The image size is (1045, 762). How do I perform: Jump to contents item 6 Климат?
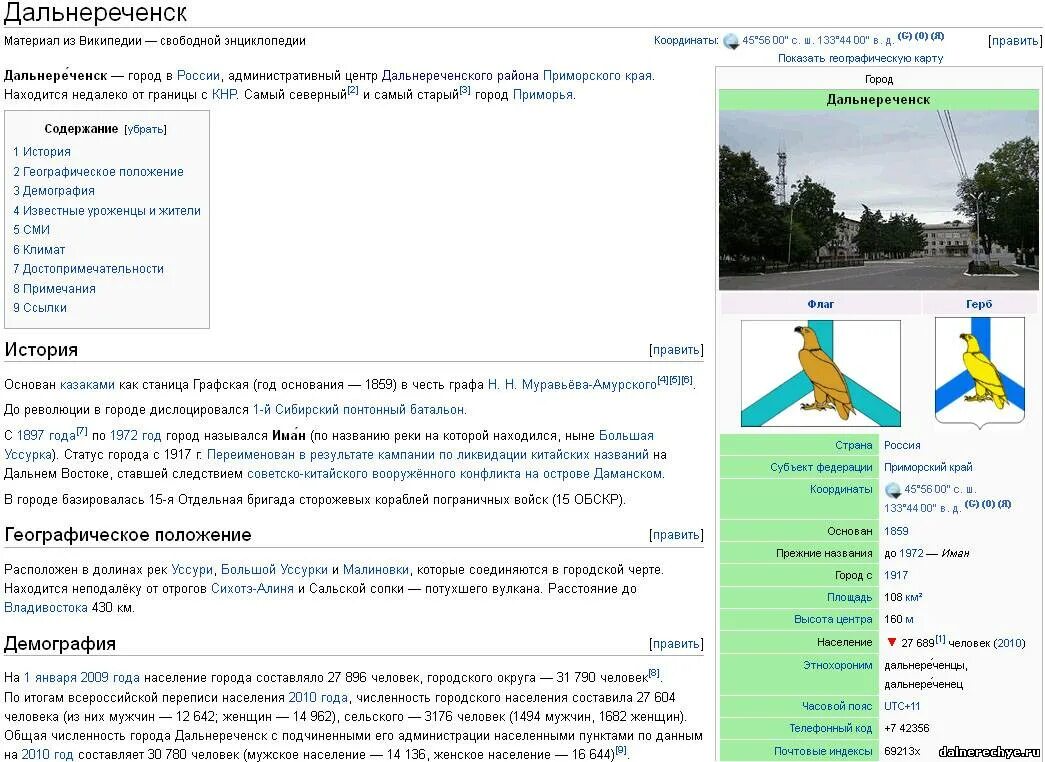39,250
